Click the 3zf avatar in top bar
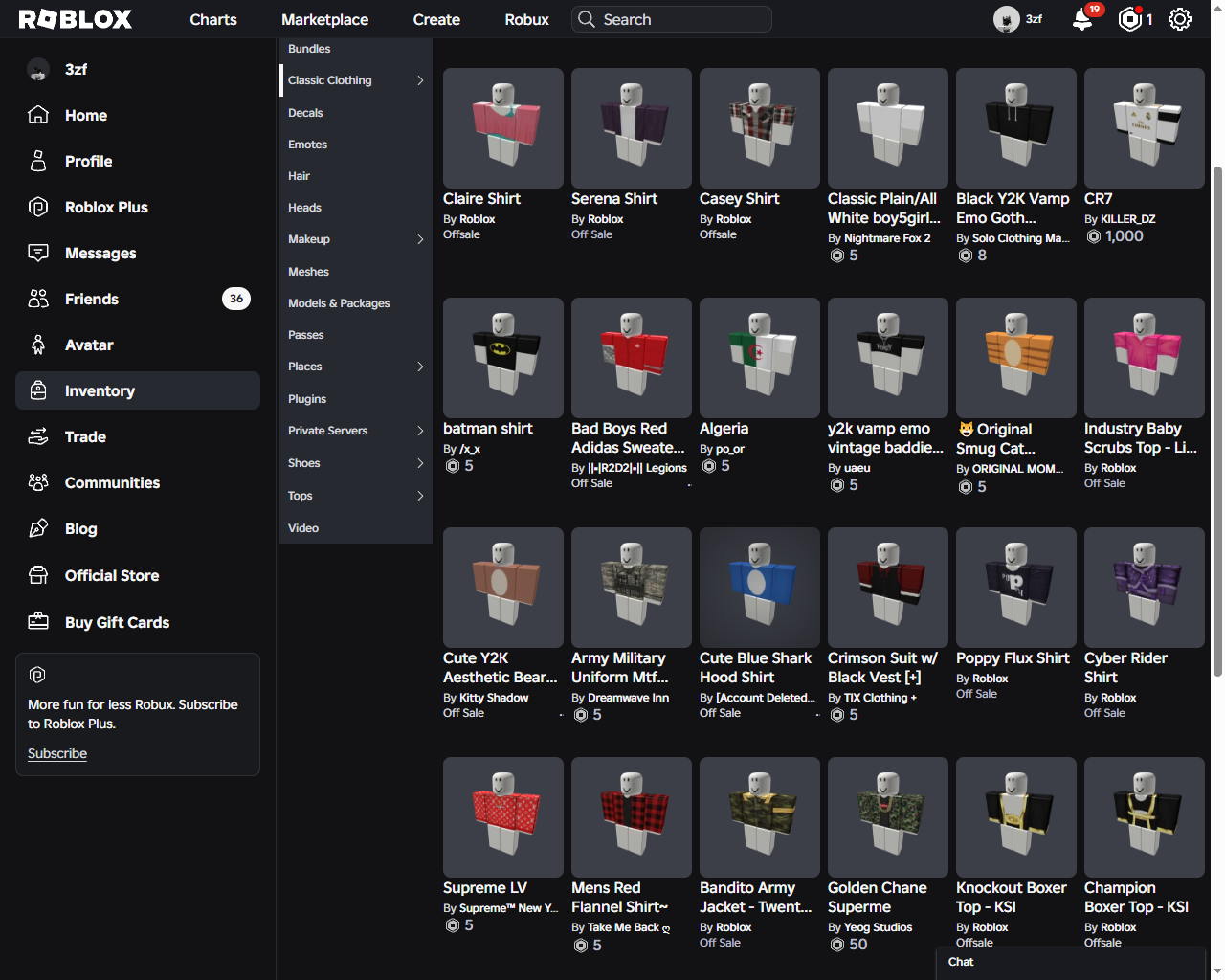The height and width of the screenshot is (980, 1225). [1006, 19]
